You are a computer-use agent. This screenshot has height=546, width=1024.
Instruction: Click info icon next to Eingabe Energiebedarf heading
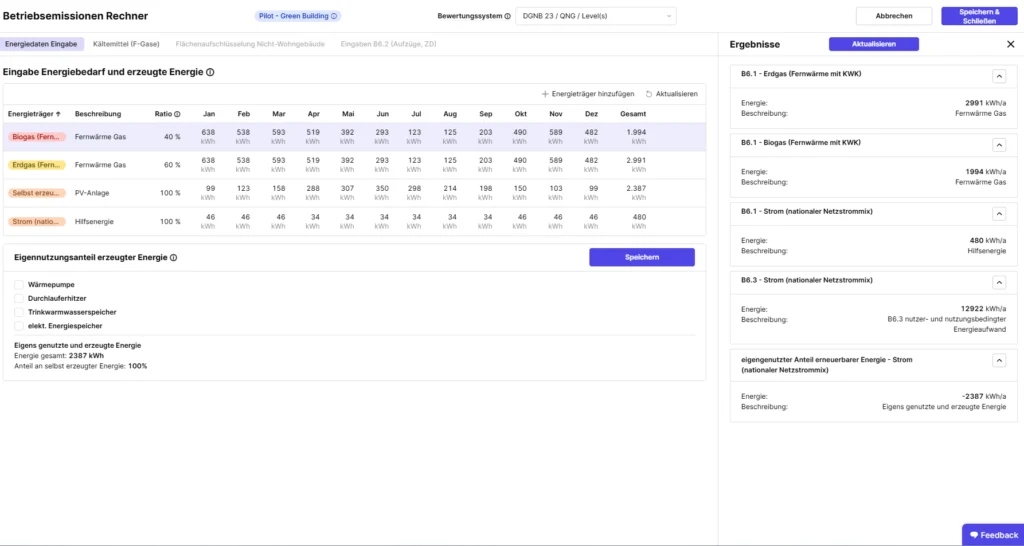coord(210,72)
